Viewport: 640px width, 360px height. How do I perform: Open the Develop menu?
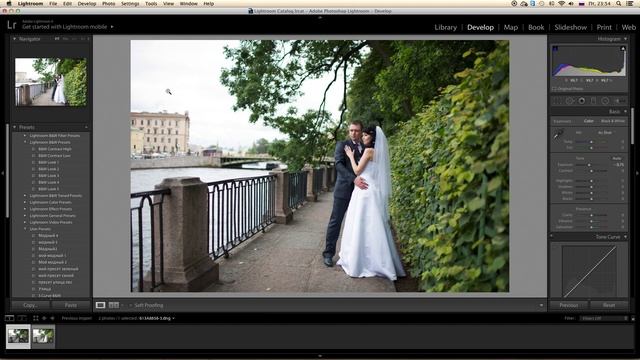(x=87, y=4)
